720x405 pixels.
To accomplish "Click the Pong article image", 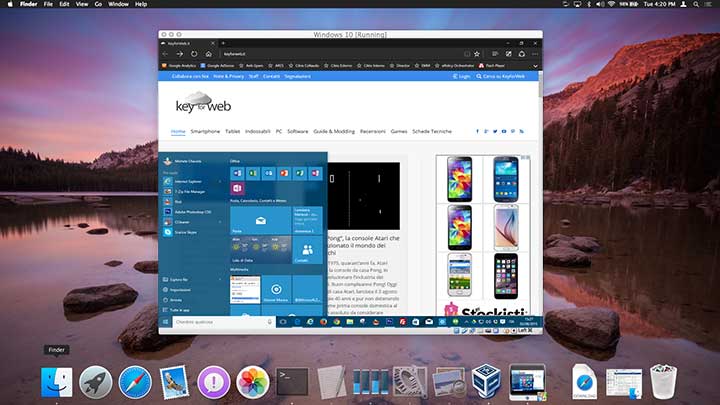I will pos(364,196).
